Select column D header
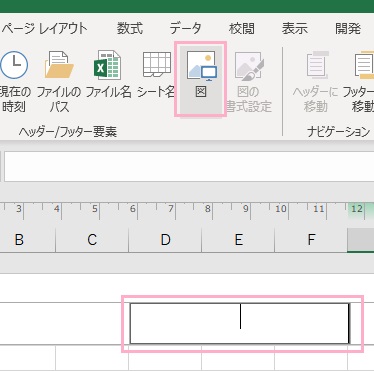Screen dimensions: 374x371 pos(165,240)
